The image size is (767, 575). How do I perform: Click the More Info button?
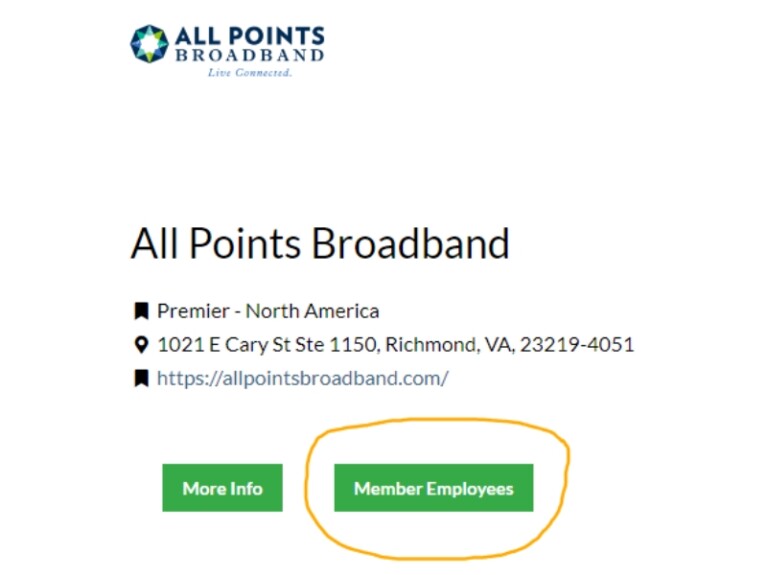pos(223,488)
